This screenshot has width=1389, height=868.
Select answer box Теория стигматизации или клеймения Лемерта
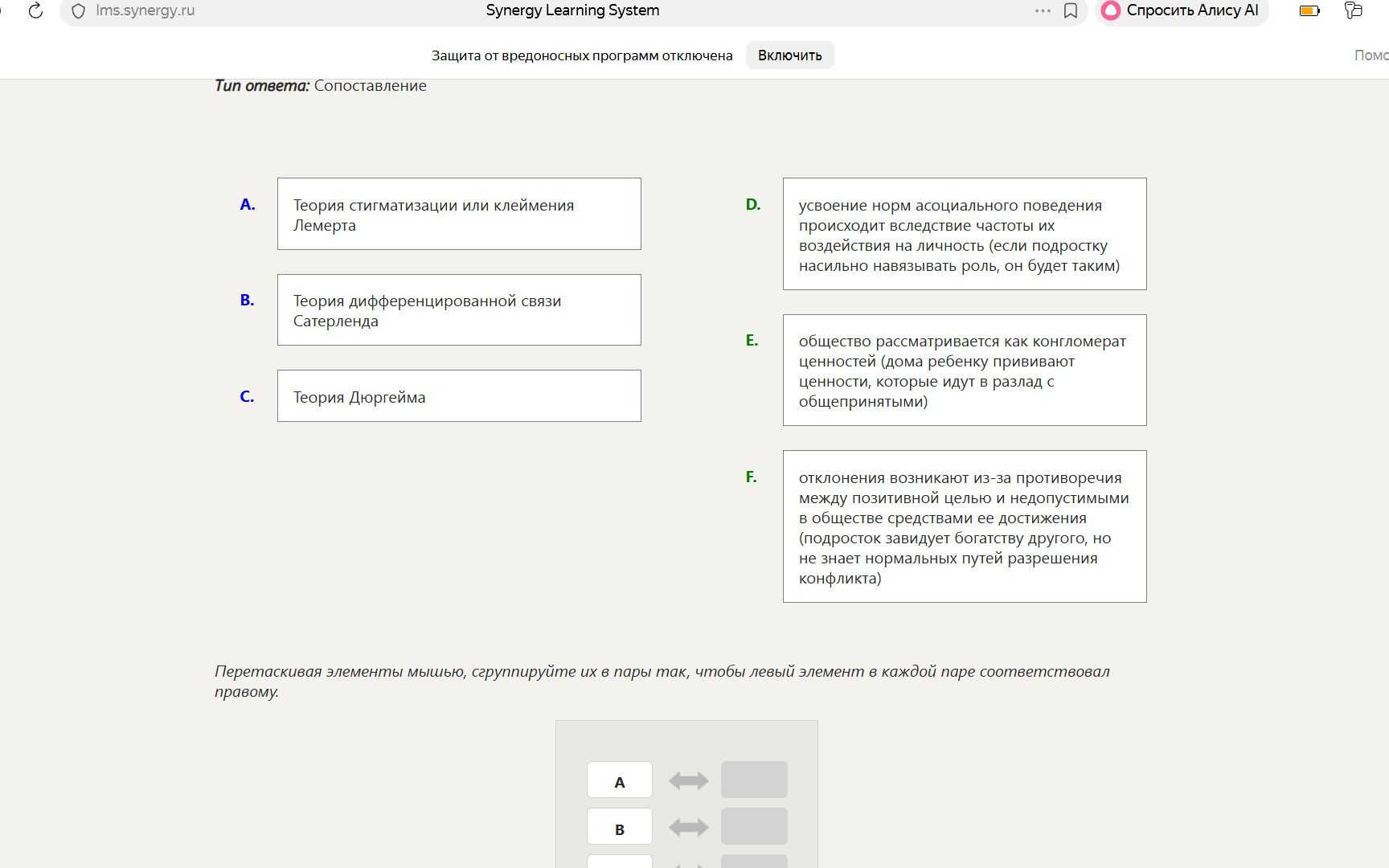[x=459, y=214]
